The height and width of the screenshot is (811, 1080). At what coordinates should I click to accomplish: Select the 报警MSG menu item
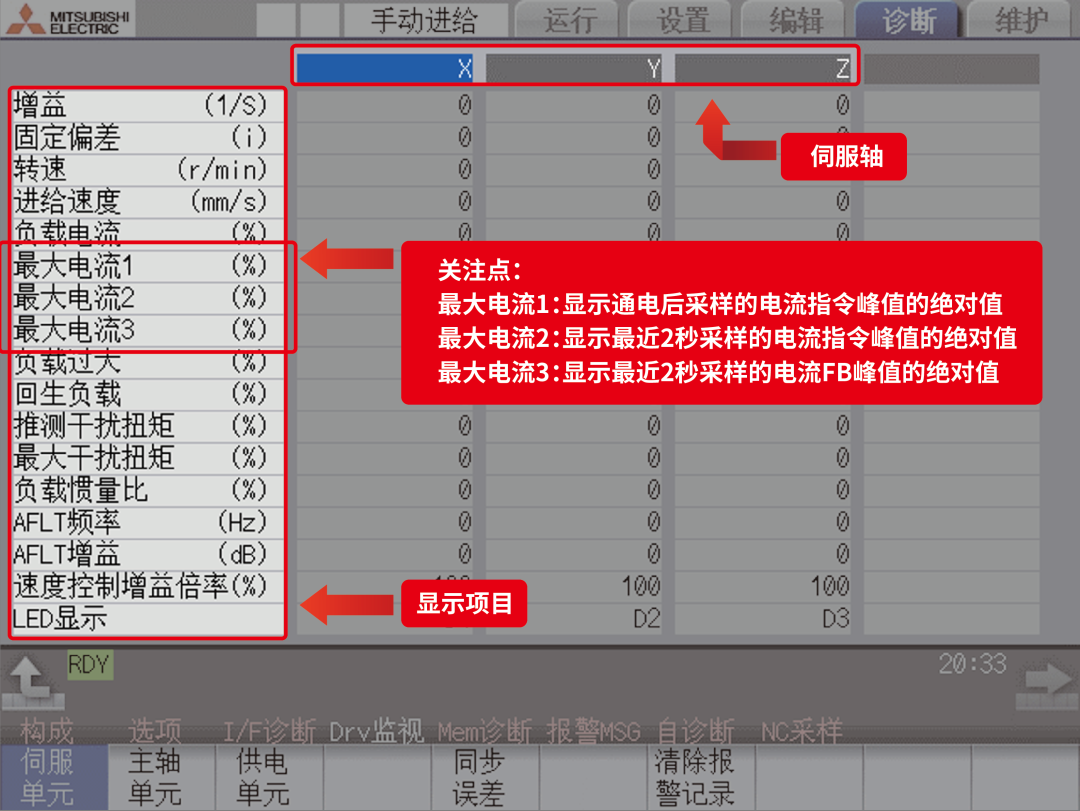[x=596, y=732]
